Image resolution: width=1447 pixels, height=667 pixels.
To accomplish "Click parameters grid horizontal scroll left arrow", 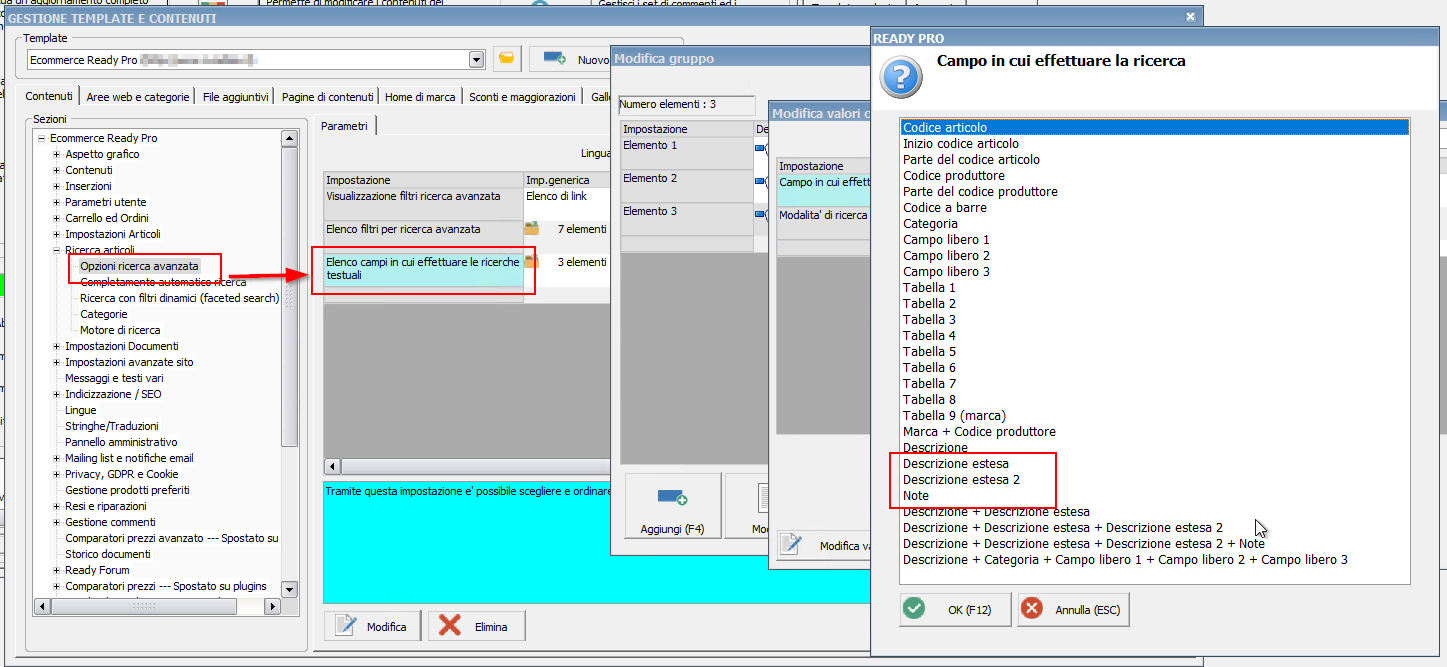I will click(332, 467).
